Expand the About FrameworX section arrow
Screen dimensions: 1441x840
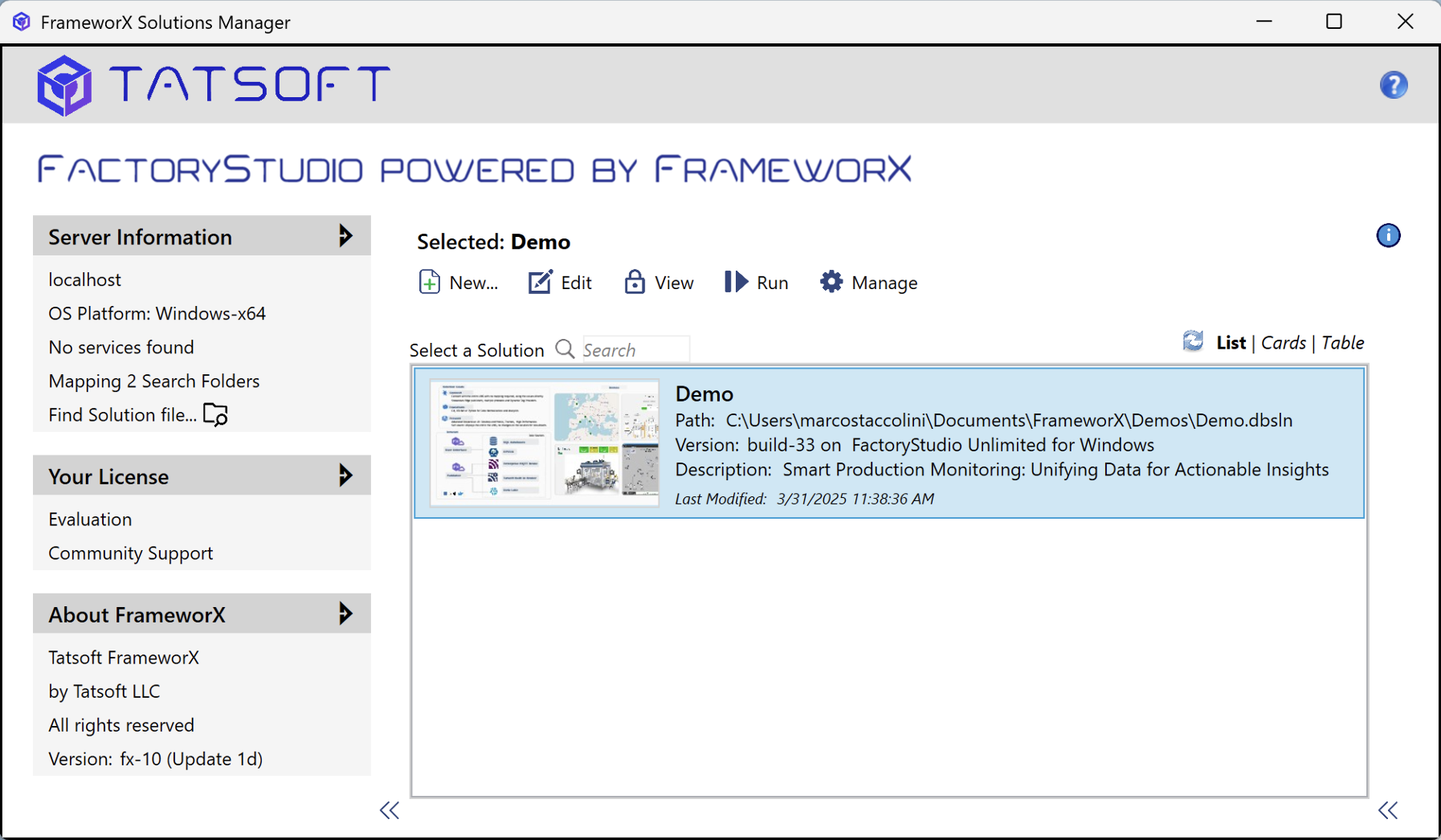click(x=345, y=614)
